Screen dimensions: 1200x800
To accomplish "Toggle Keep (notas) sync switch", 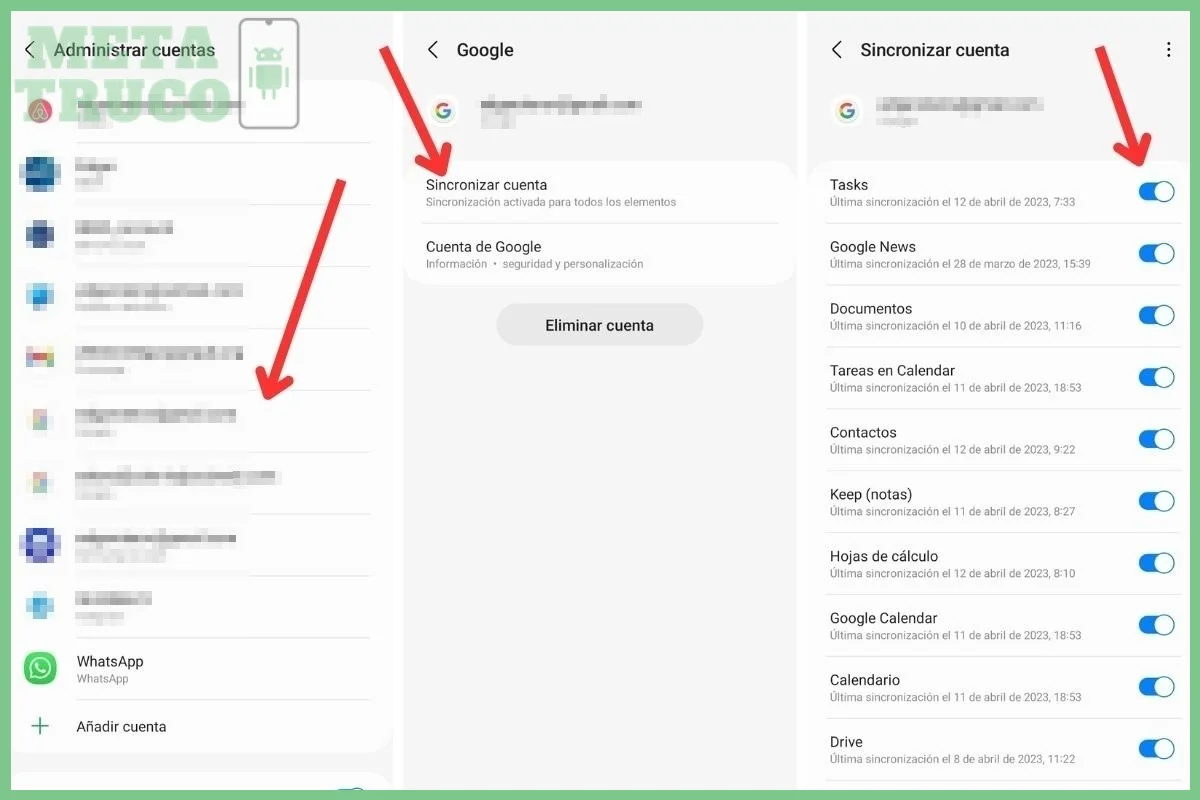I will click(1156, 501).
